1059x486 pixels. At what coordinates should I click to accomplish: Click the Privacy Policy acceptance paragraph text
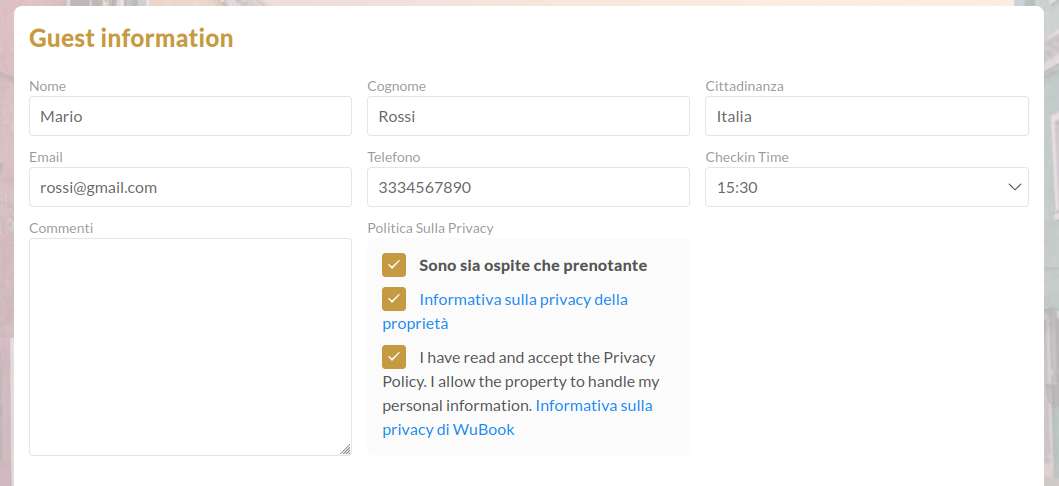pos(521,381)
